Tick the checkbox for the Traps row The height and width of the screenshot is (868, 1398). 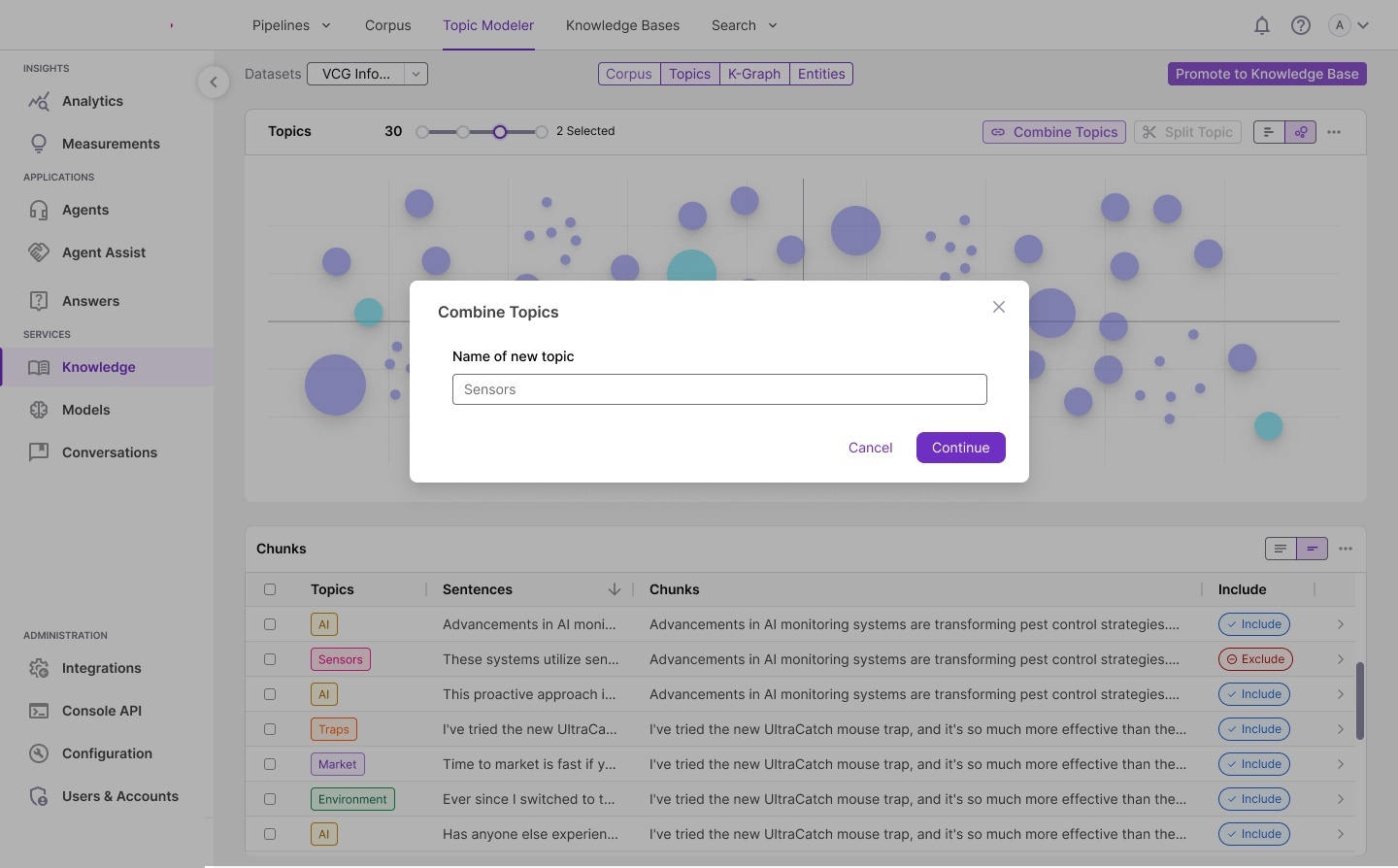click(270, 729)
